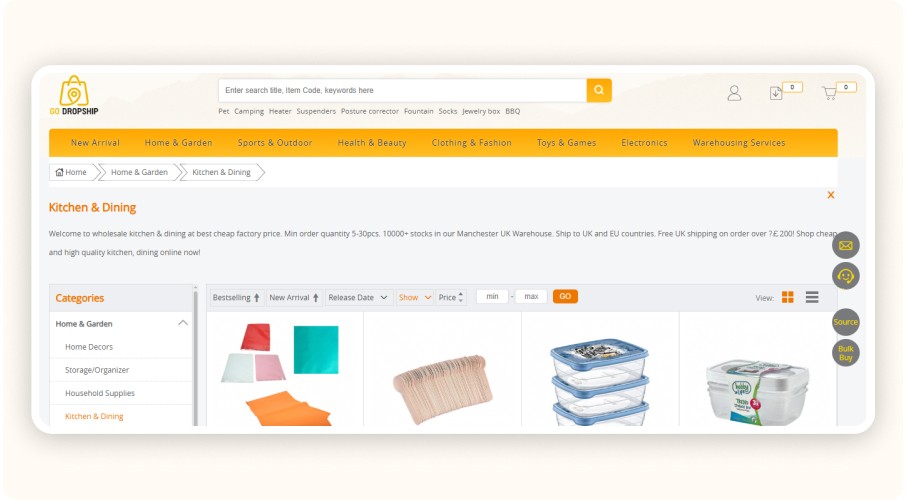The image size is (907, 500).
Task: Click the Suspenders suggested keyword
Action: 316,111
